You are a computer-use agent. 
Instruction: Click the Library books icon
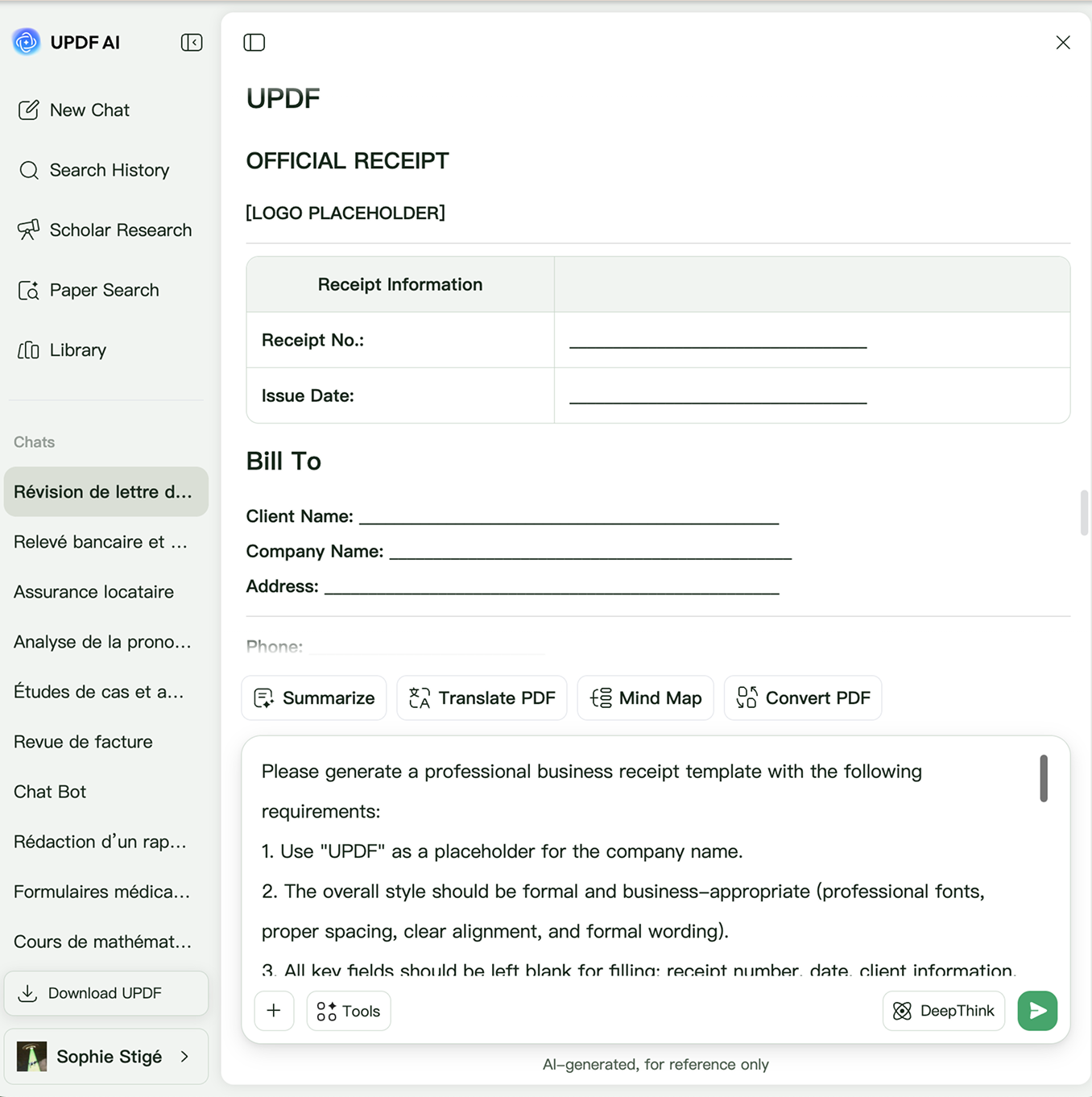(29, 350)
